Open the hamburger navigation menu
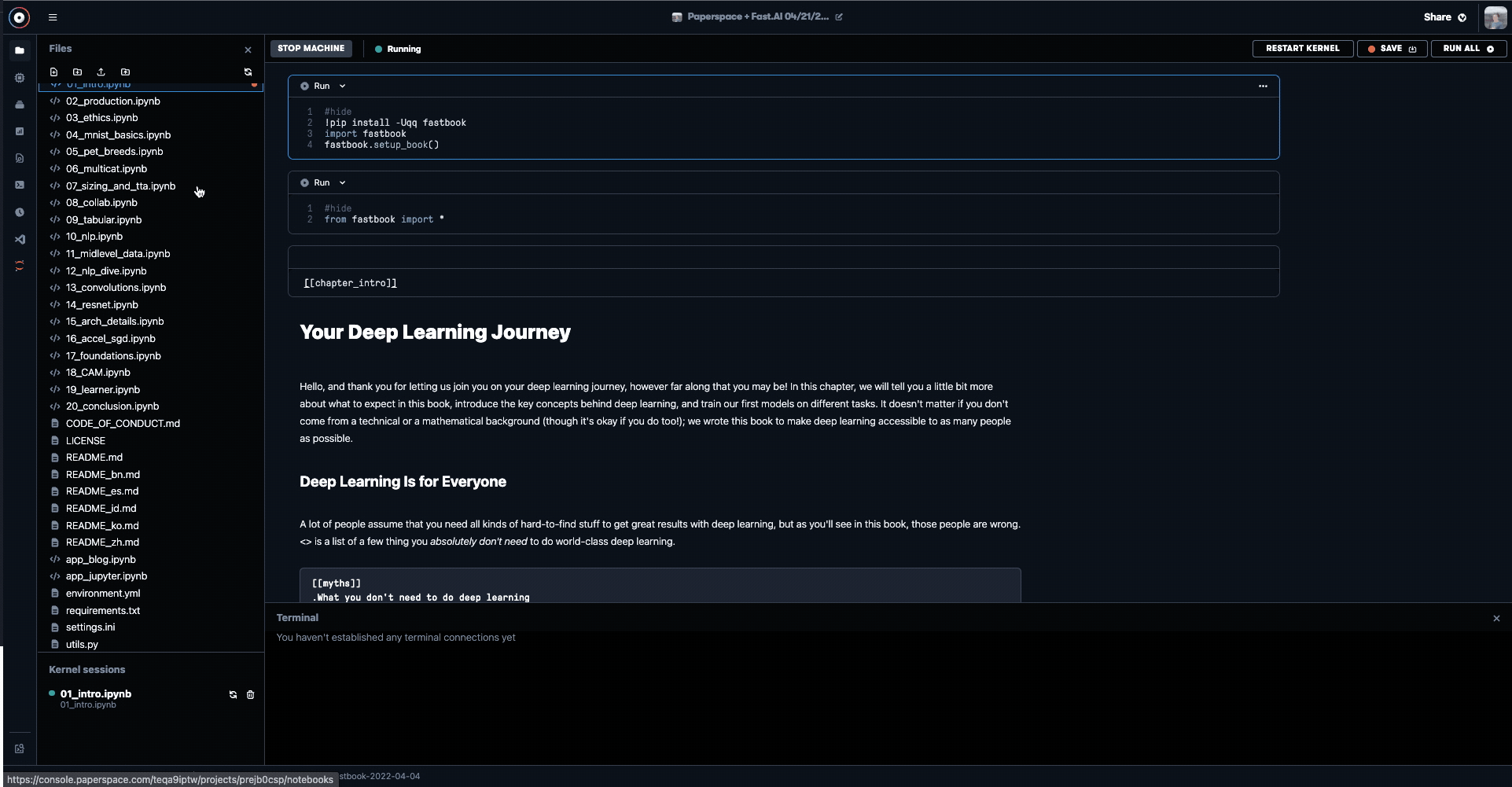1512x787 pixels. coord(53,17)
